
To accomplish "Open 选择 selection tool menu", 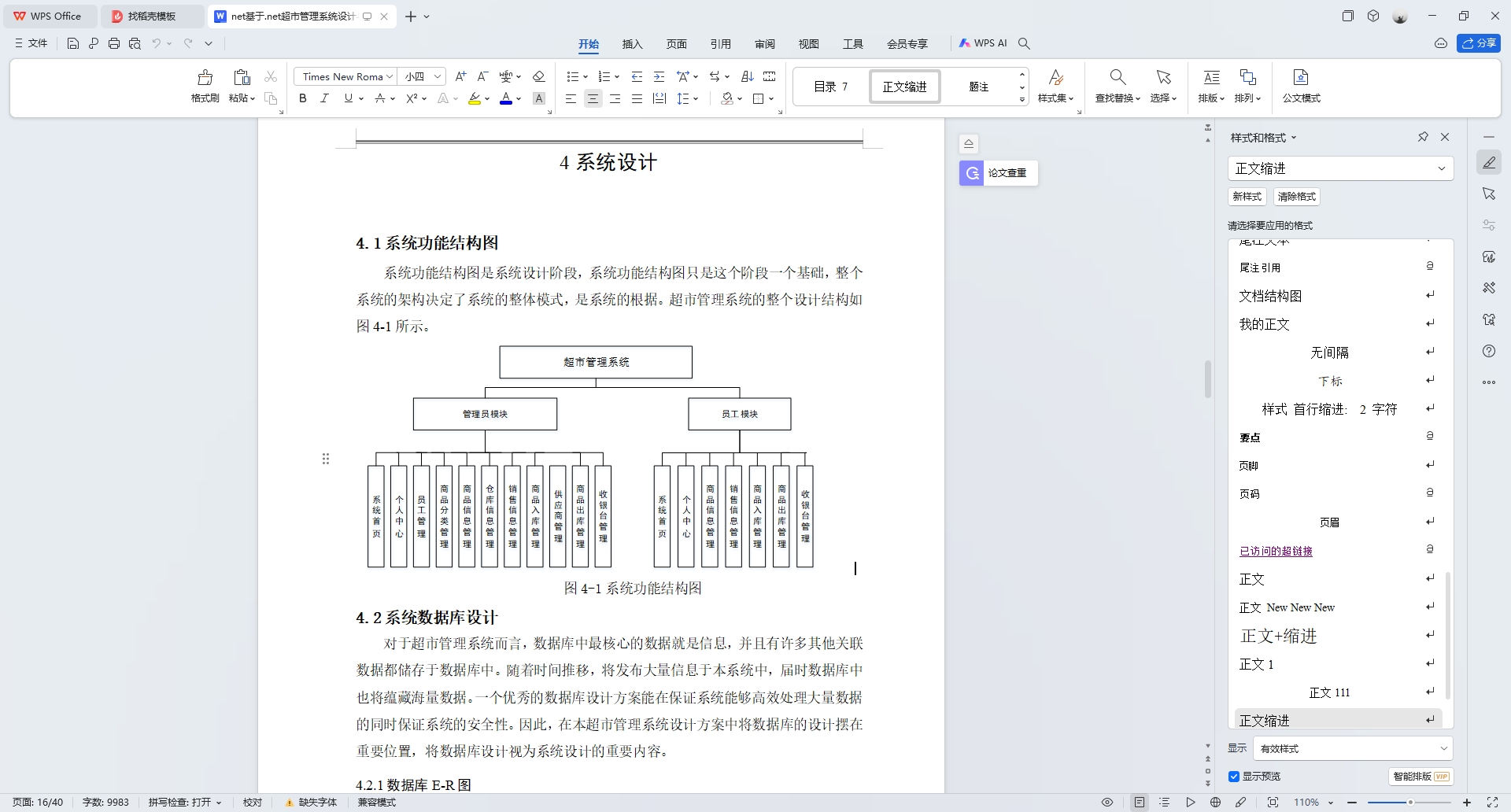I will 1163,86.
